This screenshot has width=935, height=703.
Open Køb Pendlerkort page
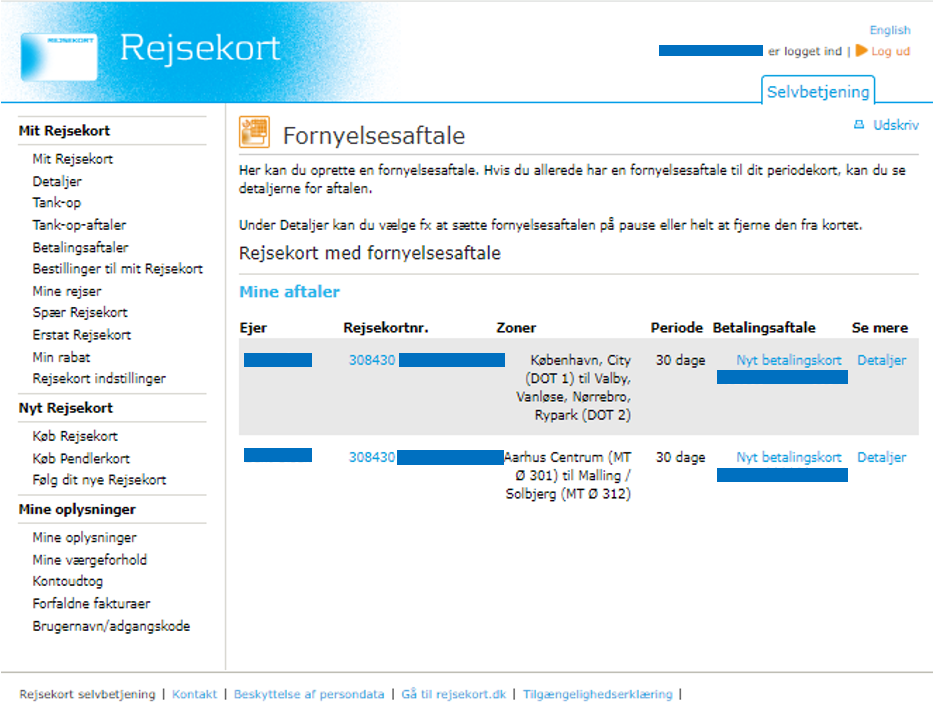click(81, 458)
